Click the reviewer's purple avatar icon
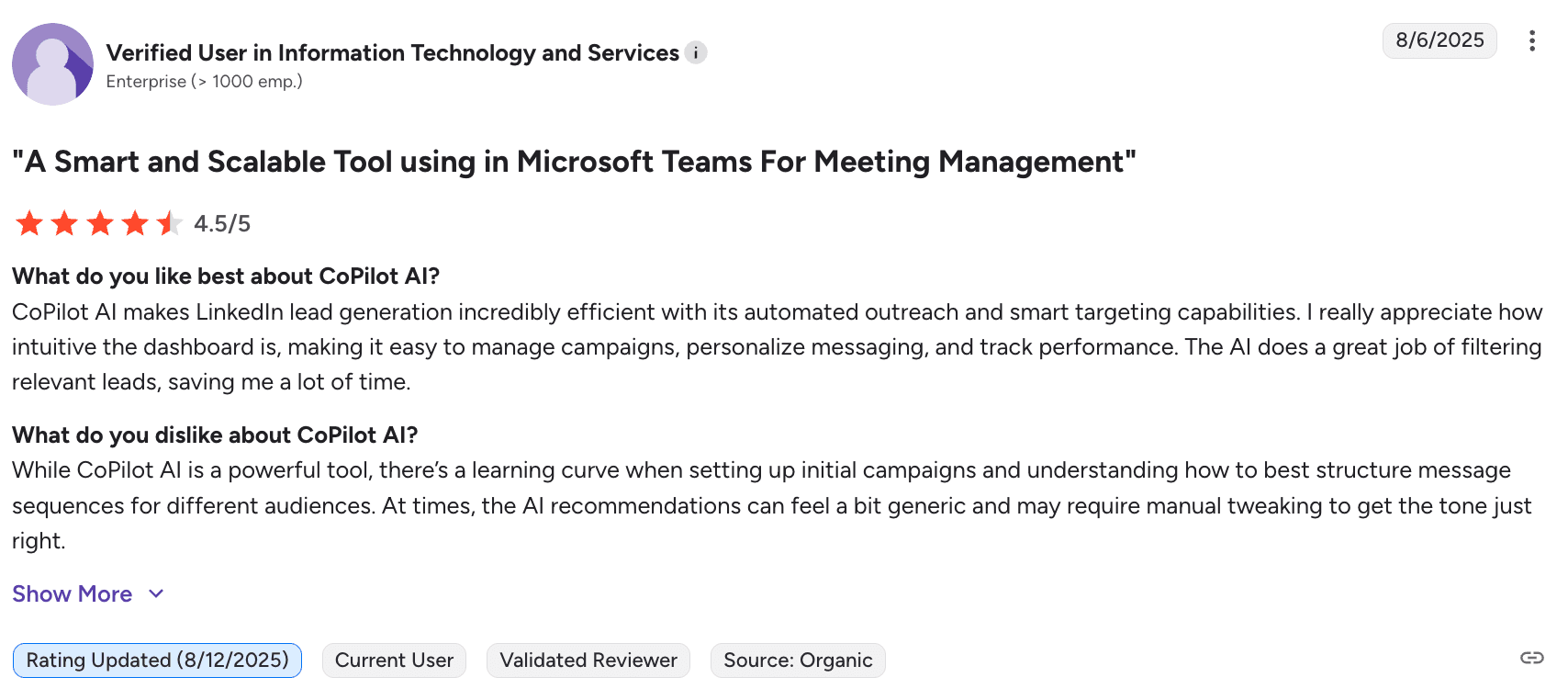This screenshot has width=1568, height=700. [x=52, y=64]
